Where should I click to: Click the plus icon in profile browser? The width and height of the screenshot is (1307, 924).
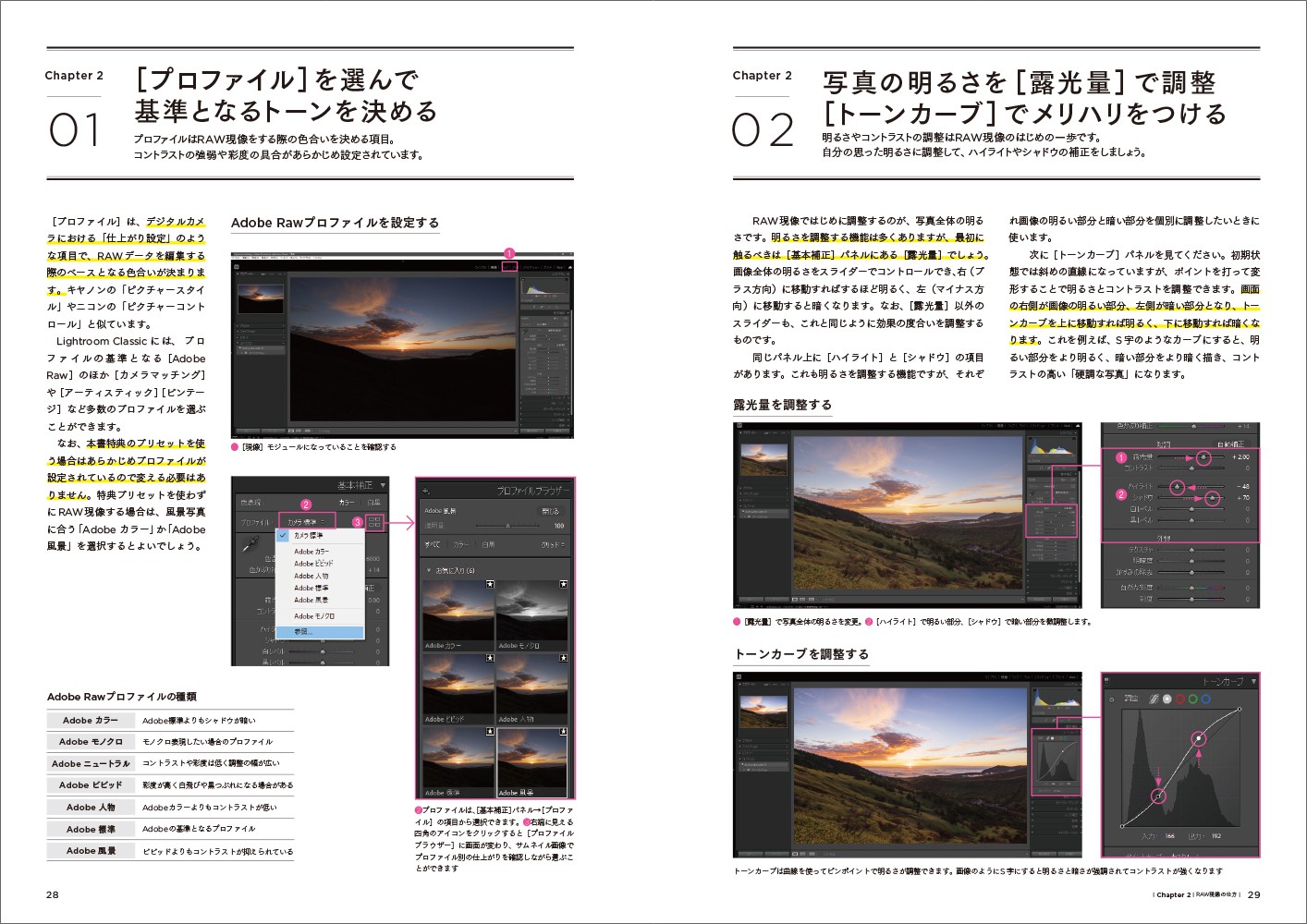pos(426,492)
